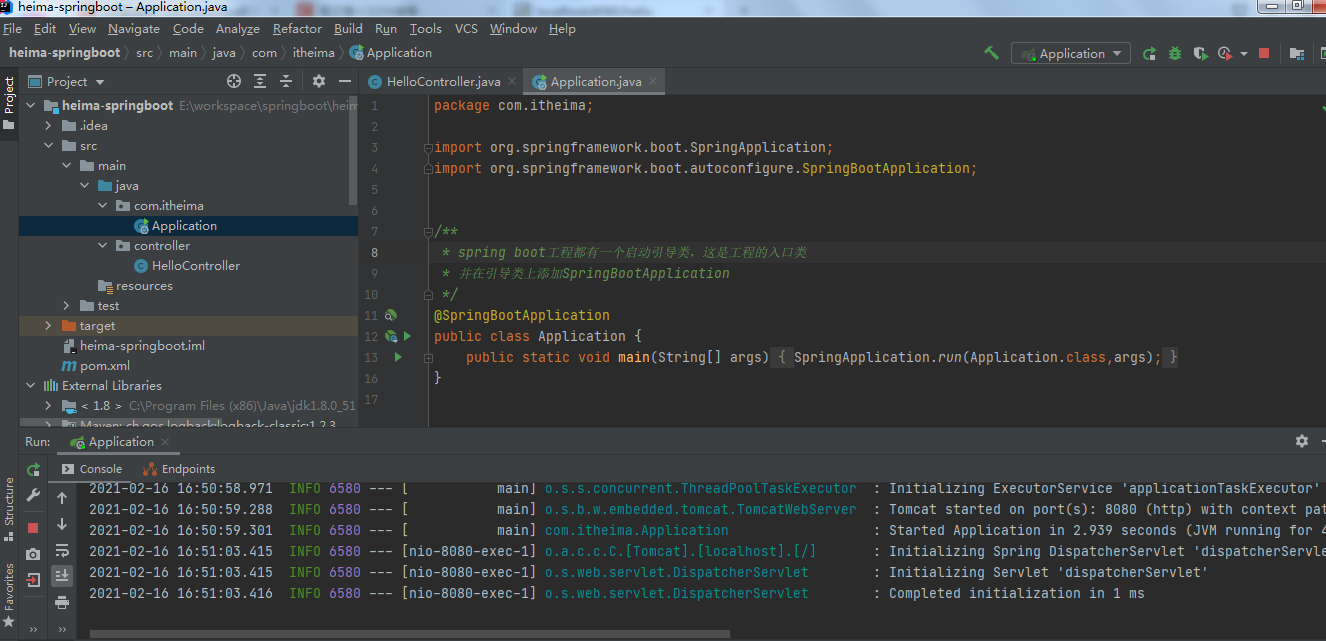
Task: Toggle Expand All in Project panel
Action: 260,80
